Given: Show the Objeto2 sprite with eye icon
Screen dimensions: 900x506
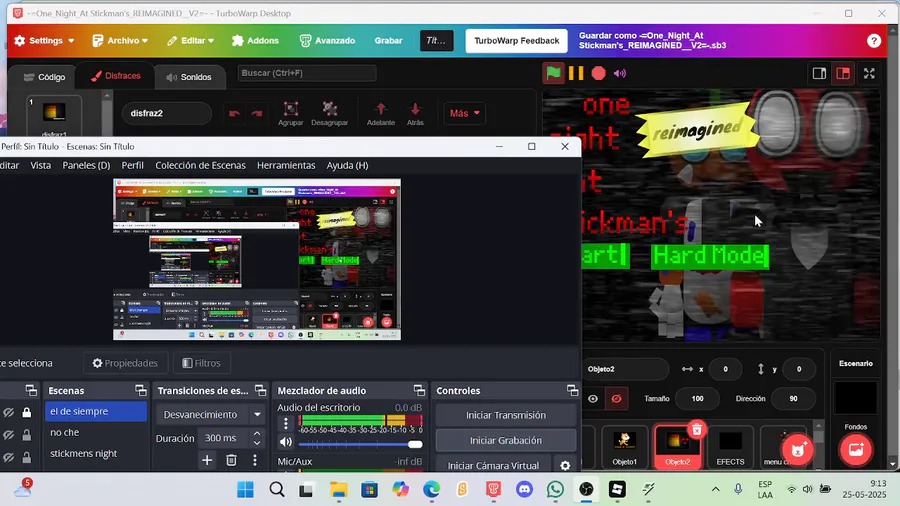Looking at the screenshot, I should 593,398.
